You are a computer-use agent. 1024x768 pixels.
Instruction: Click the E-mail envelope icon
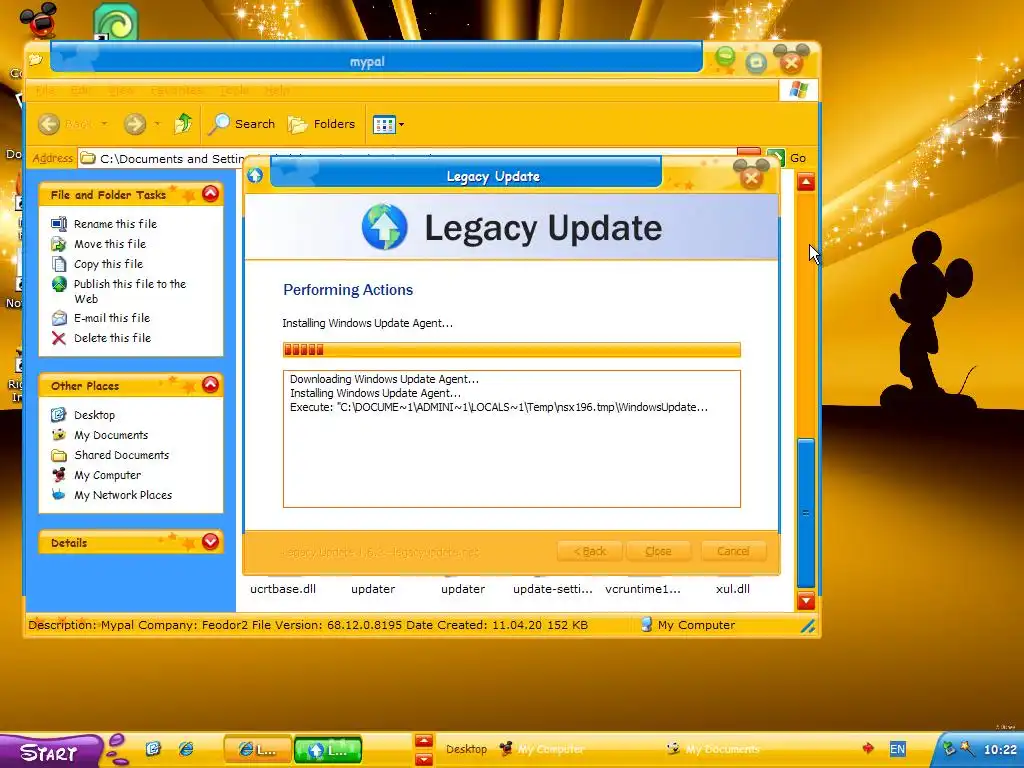[x=59, y=318]
